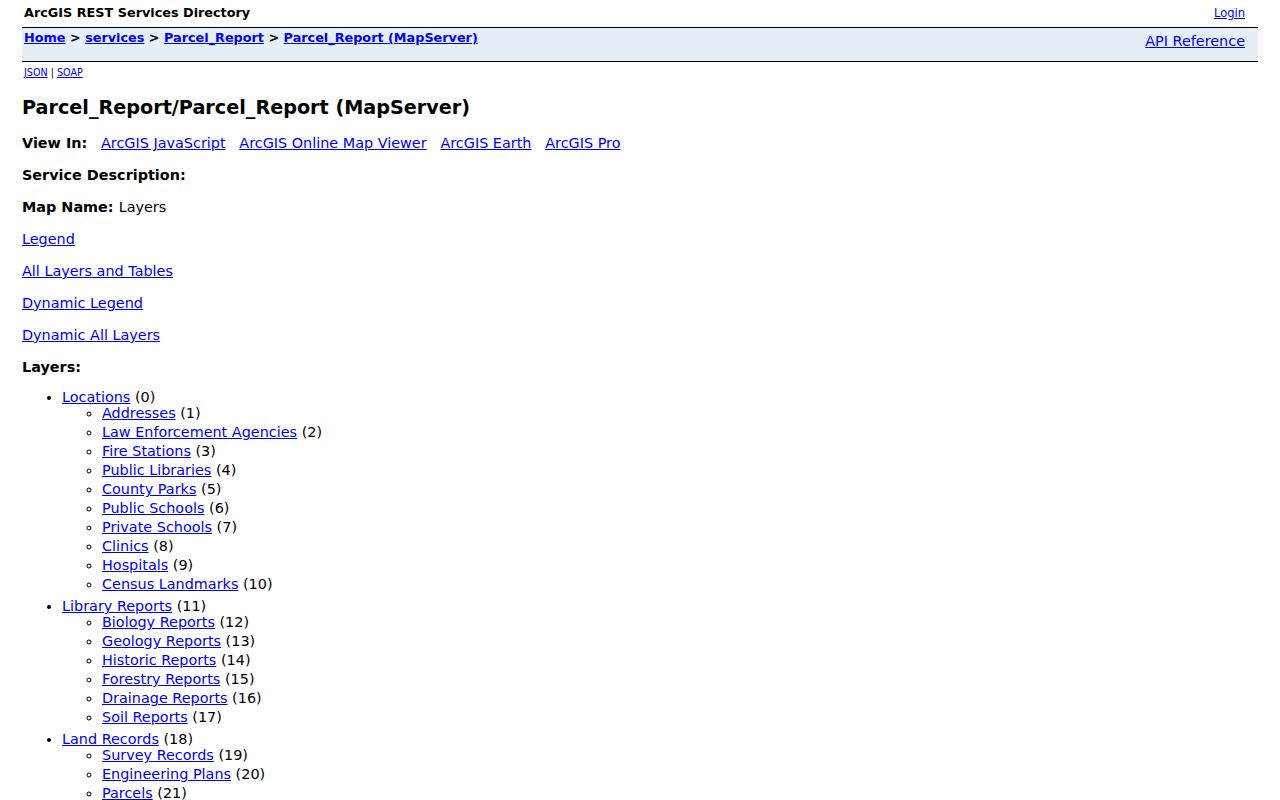Open Soil Reports layer
Screen dimensions: 1280x800
click(145, 717)
